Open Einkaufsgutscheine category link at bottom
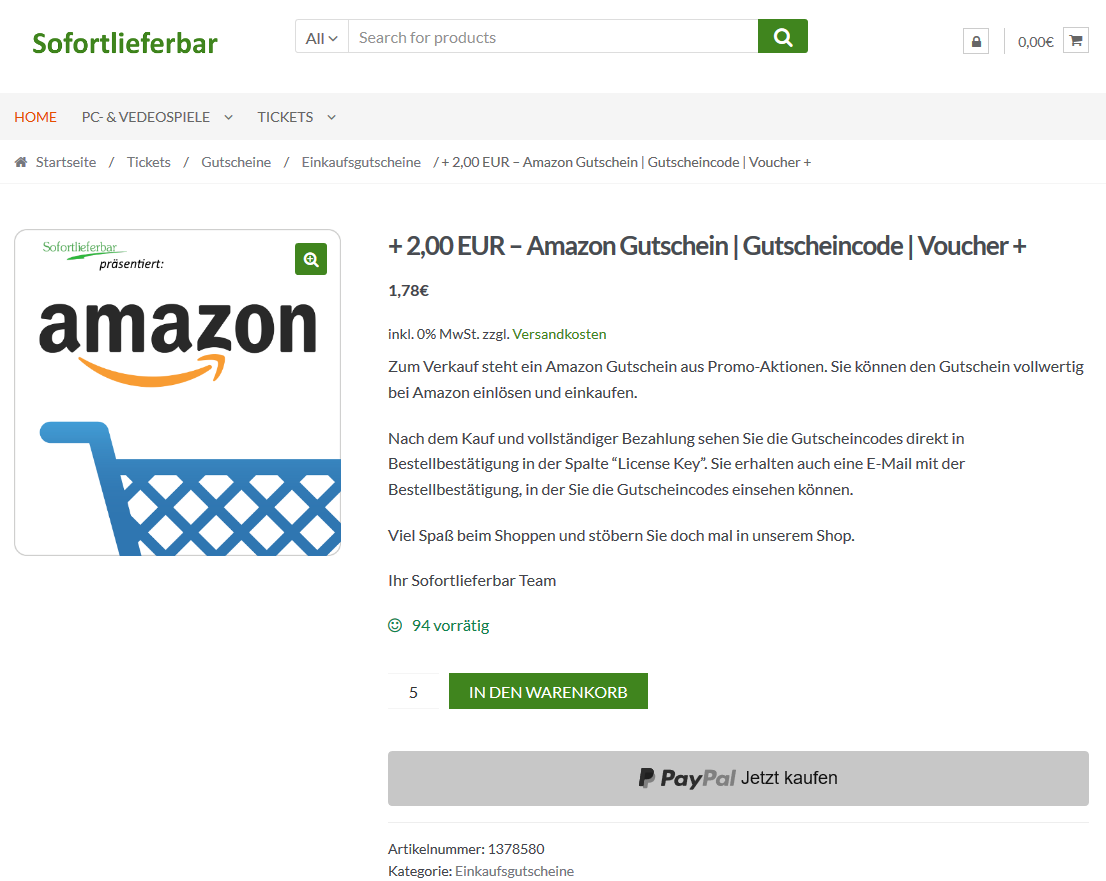1106x881 pixels. 514,871
